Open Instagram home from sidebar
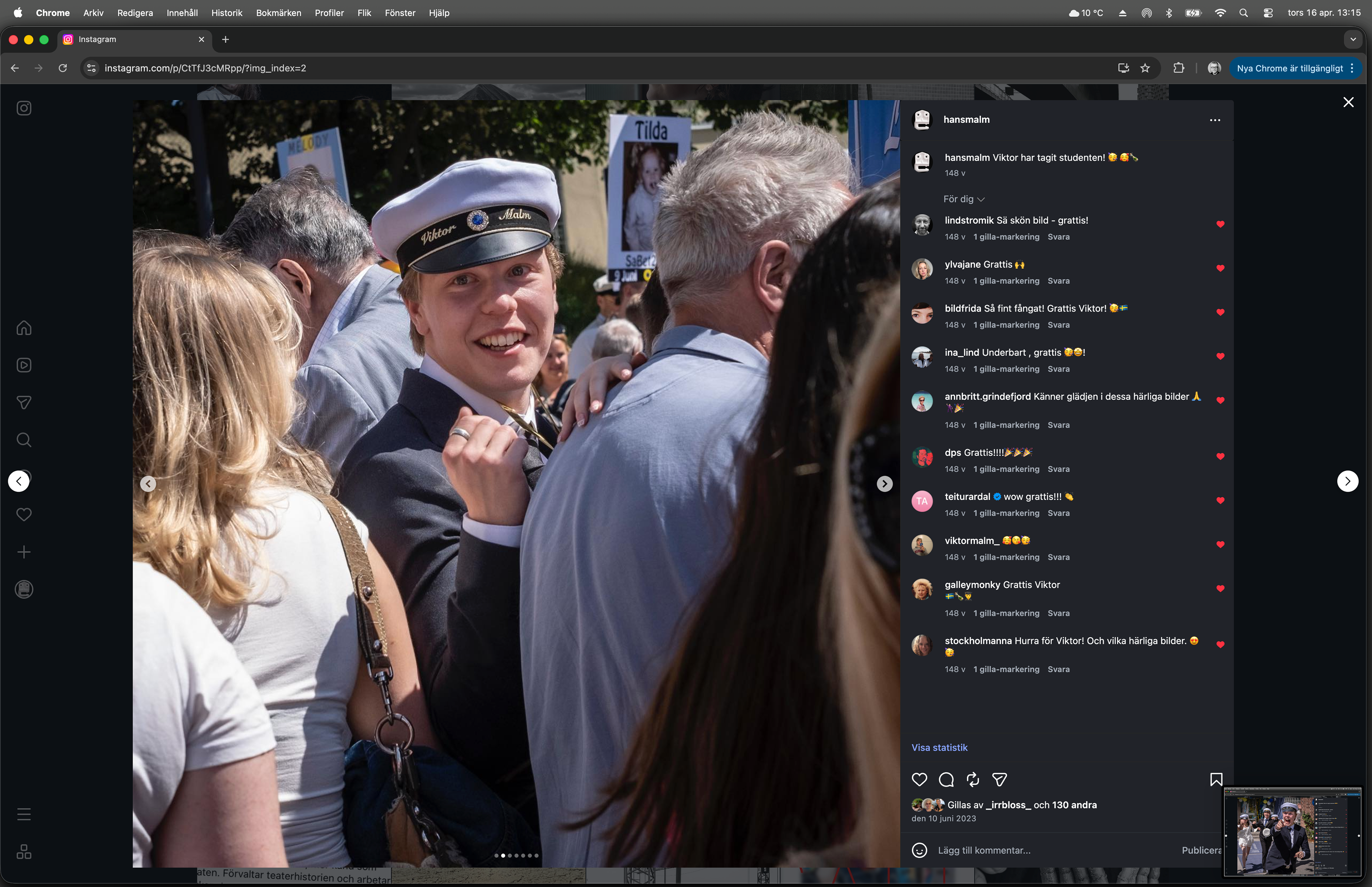Image resolution: width=1372 pixels, height=887 pixels. [24, 328]
